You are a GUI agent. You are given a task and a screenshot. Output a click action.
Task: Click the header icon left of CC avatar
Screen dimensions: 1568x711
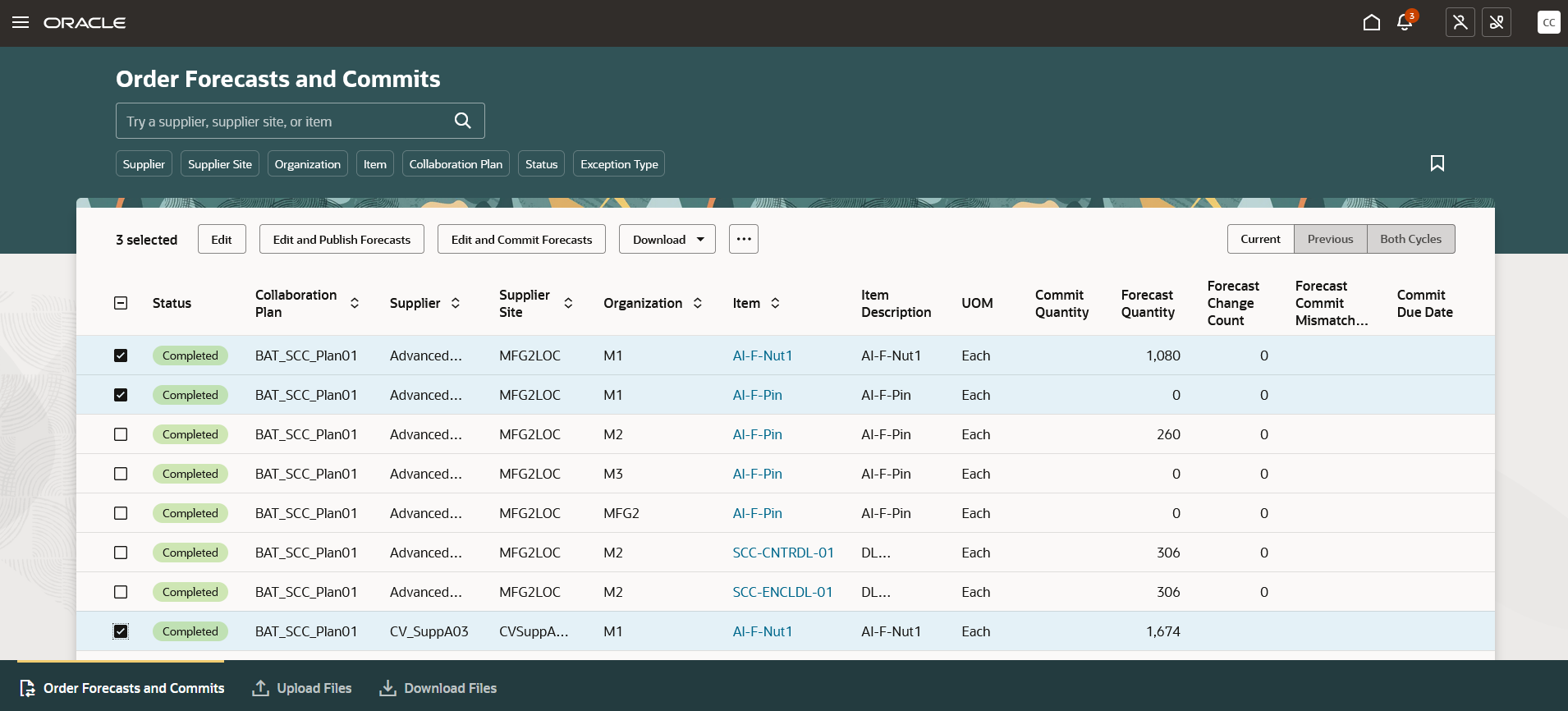[x=1497, y=22]
